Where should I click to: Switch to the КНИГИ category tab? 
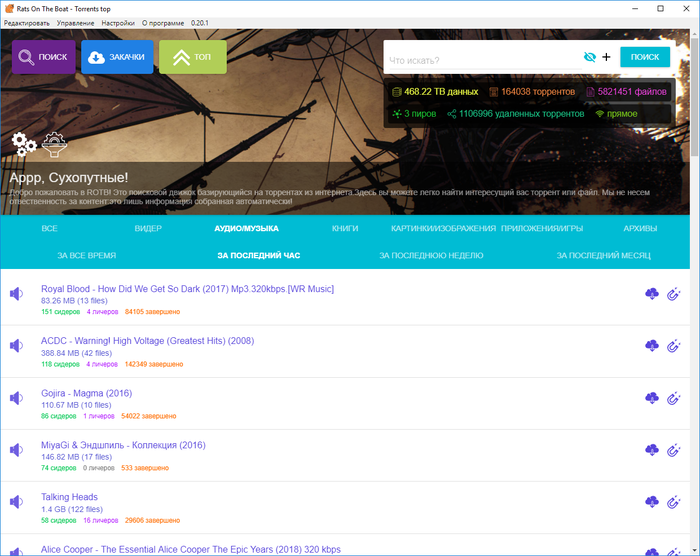point(345,229)
